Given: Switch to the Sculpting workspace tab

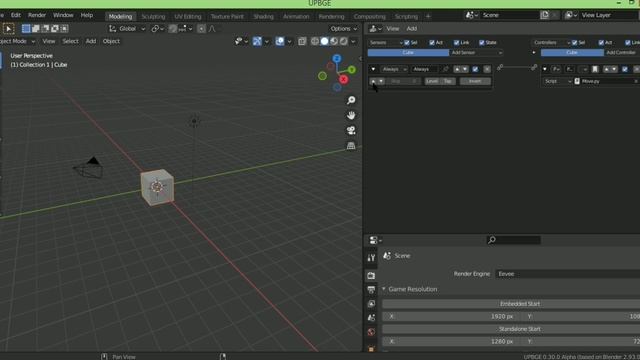Looking at the screenshot, I should coord(153,16).
